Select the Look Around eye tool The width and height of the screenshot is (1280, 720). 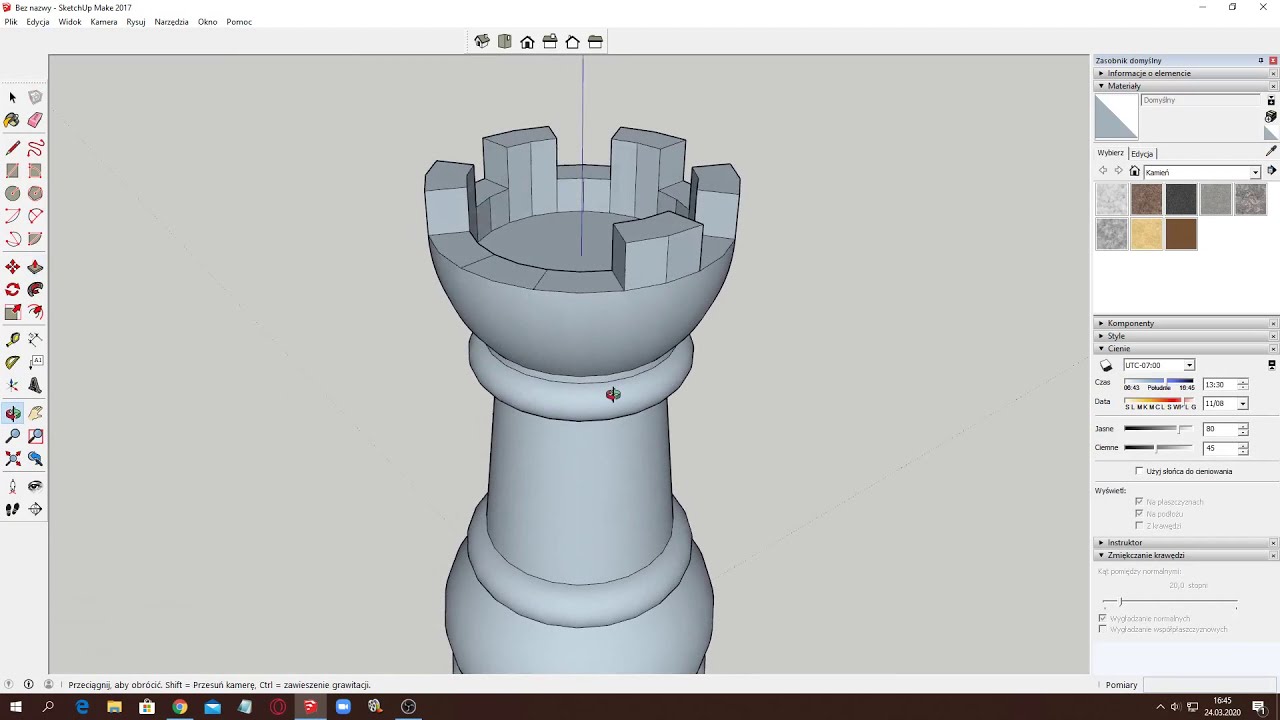tap(35, 486)
